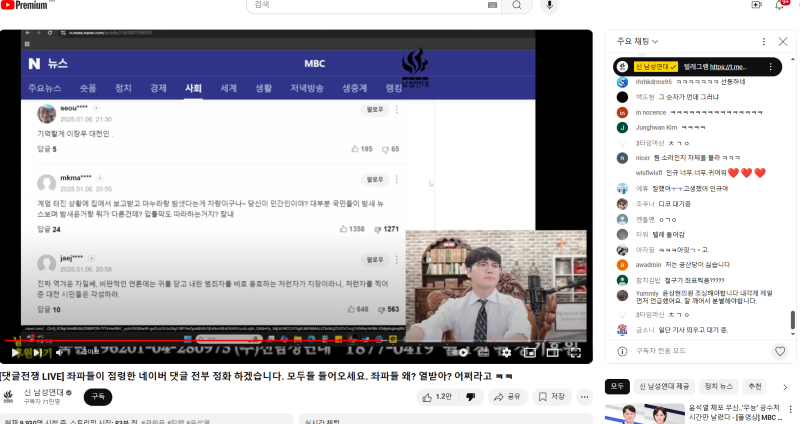Click the info icon next to 구독자 전용 모드
This screenshot has height=424, width=800.
[622, 351]
